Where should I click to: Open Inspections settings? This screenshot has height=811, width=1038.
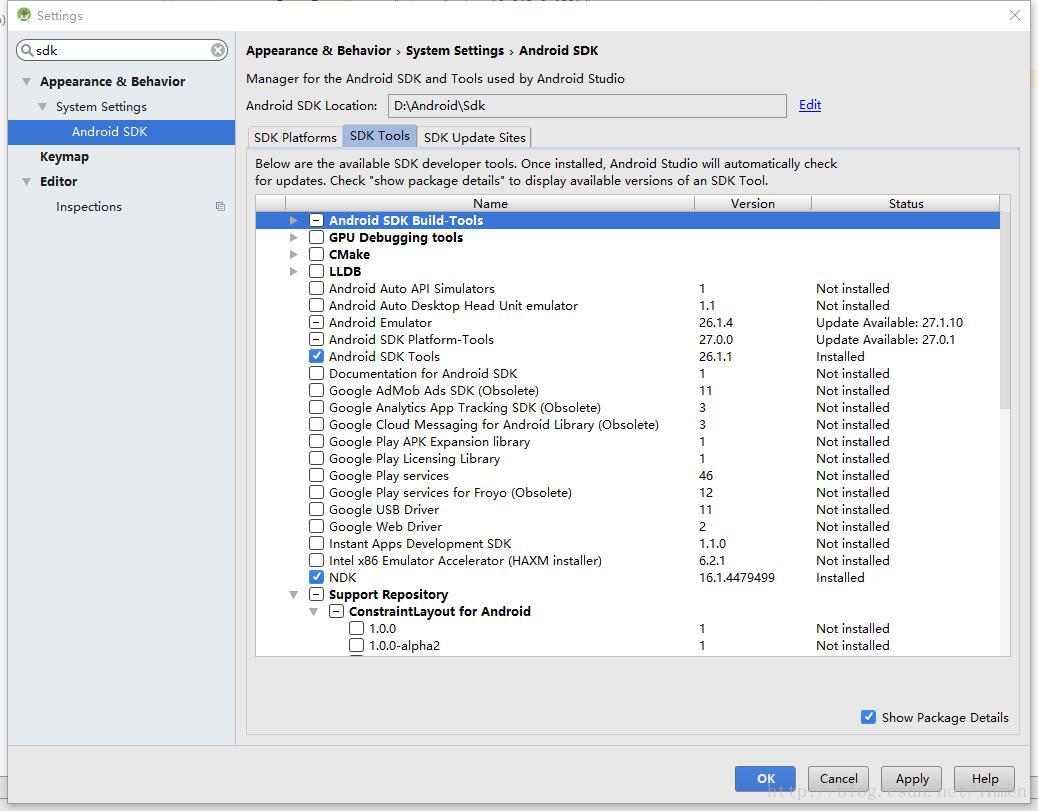coord(89,207)
